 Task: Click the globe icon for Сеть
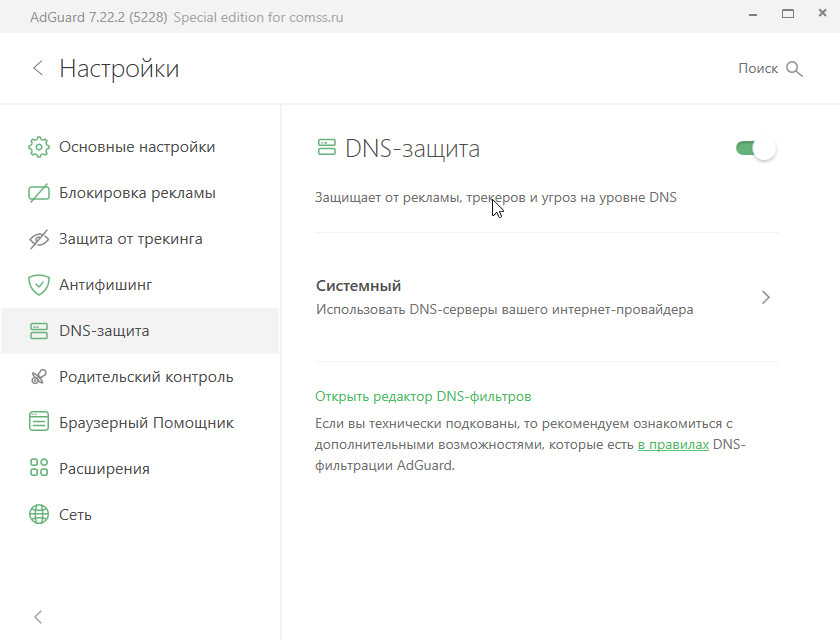(39, 515)
